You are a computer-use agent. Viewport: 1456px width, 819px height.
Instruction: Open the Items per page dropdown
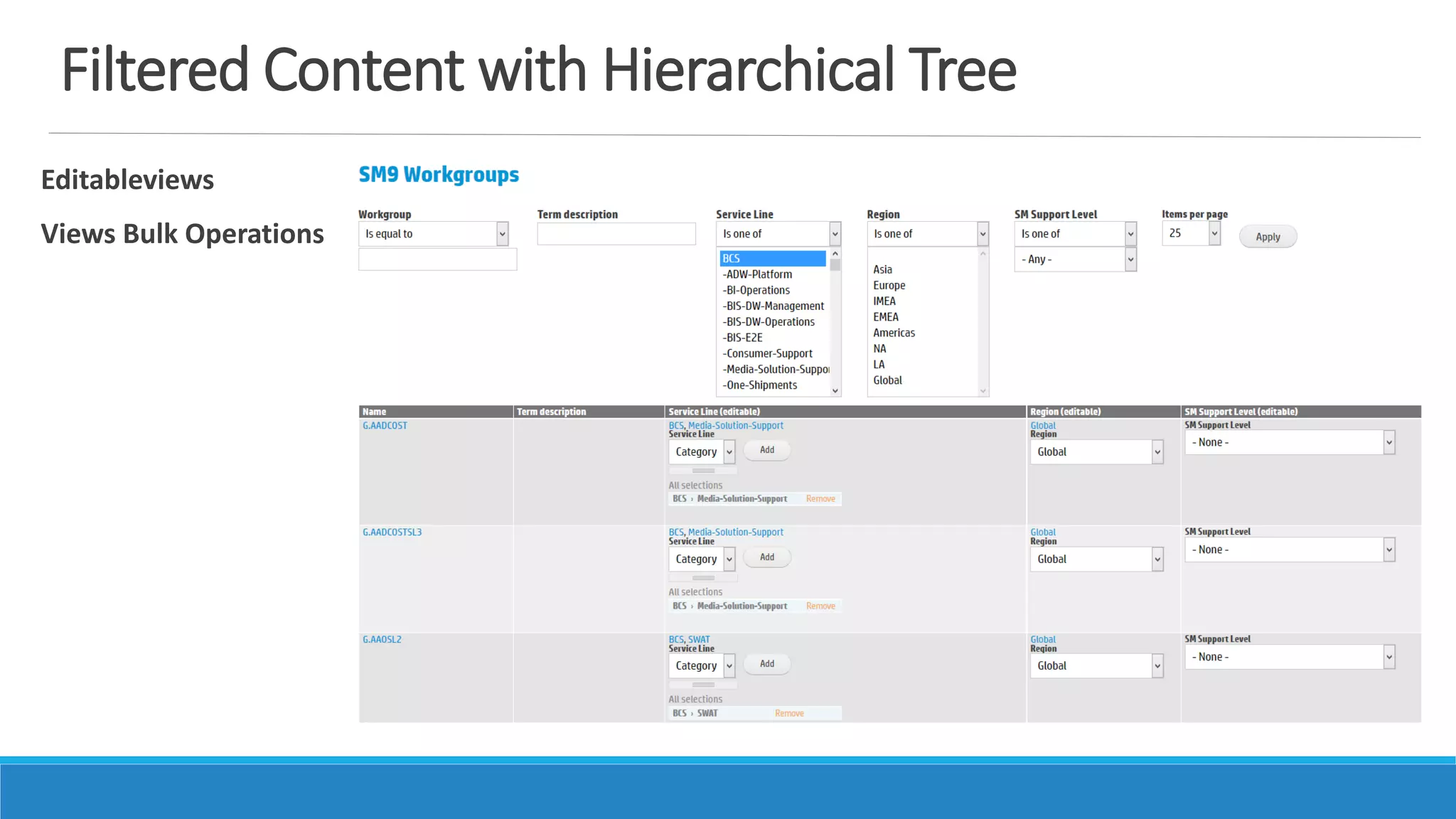(x=1192, y=233)
